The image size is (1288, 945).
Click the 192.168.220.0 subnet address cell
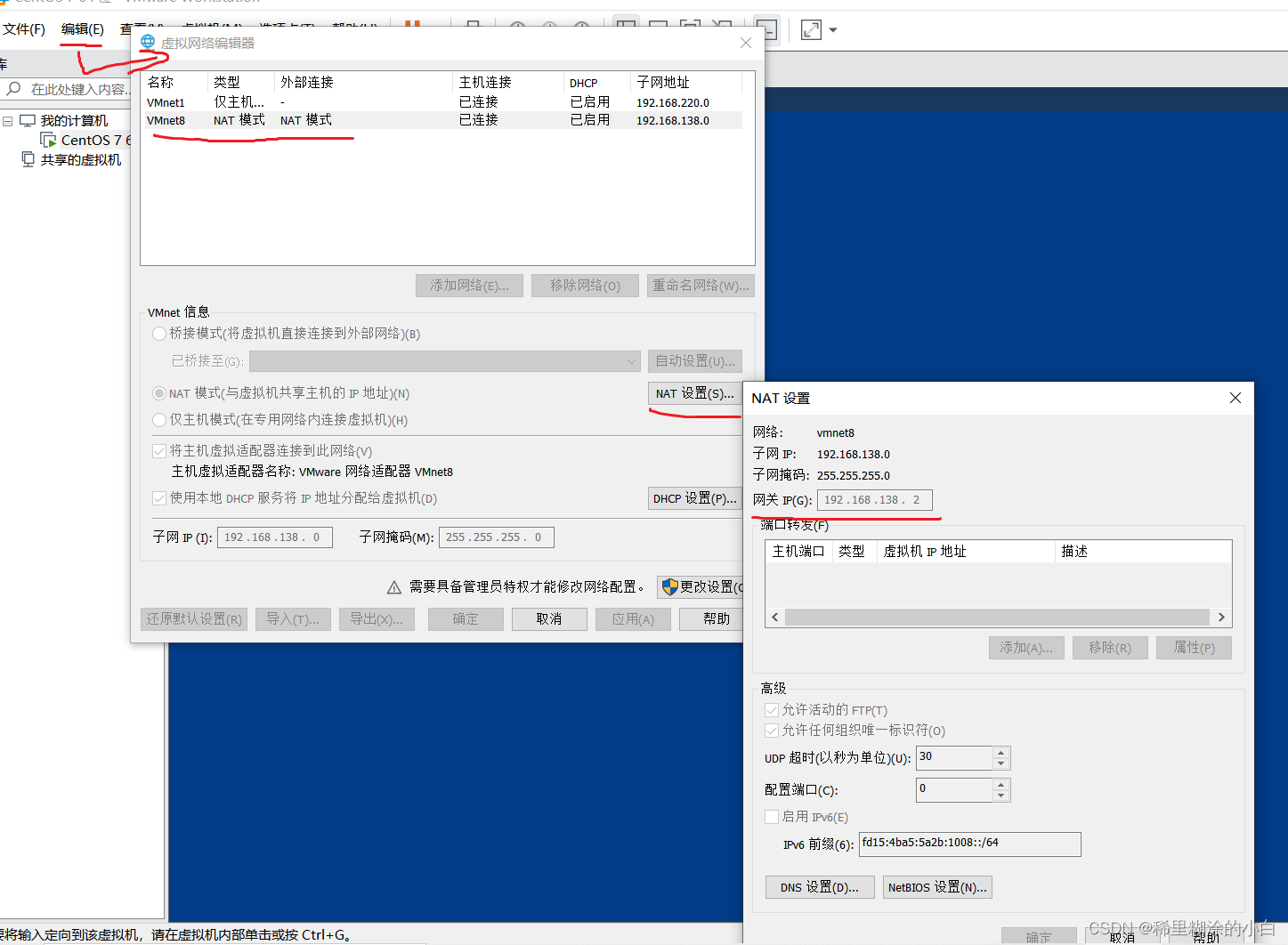pos(673,102)
